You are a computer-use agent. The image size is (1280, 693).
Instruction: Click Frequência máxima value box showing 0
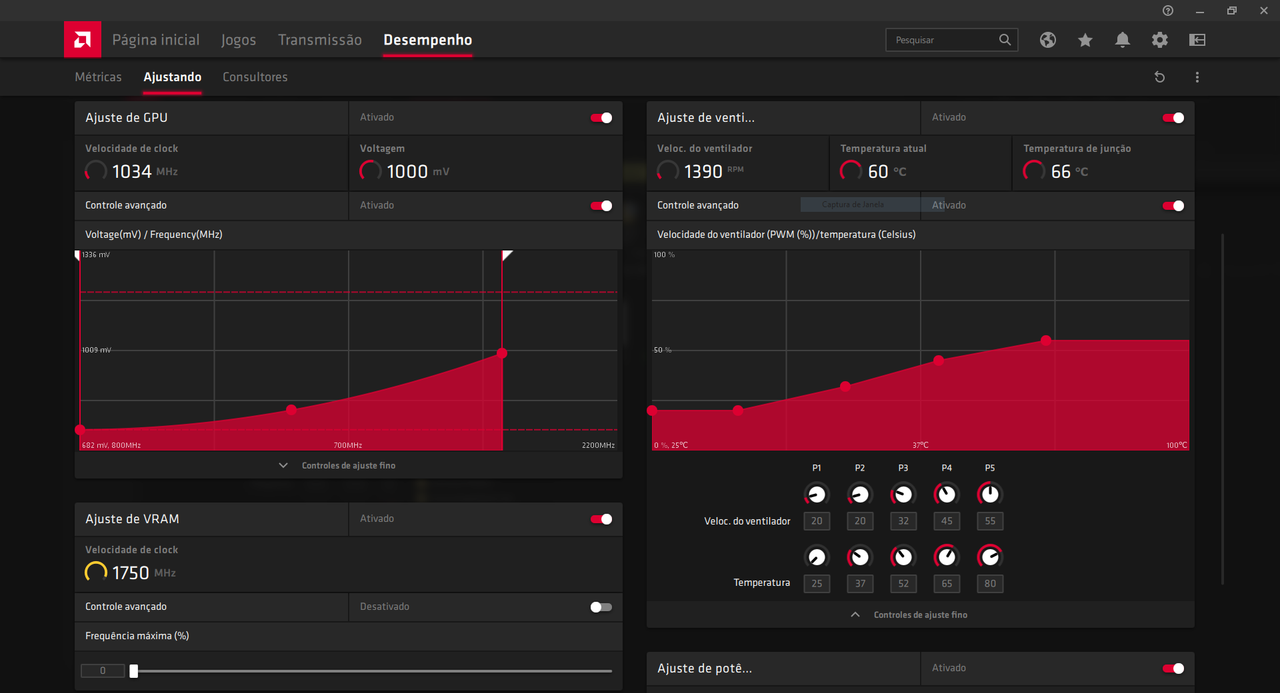click(x=103, y=671)
